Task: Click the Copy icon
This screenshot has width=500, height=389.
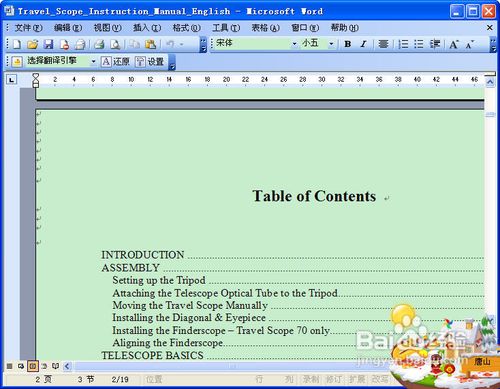Action: click(x=134, y=44)
